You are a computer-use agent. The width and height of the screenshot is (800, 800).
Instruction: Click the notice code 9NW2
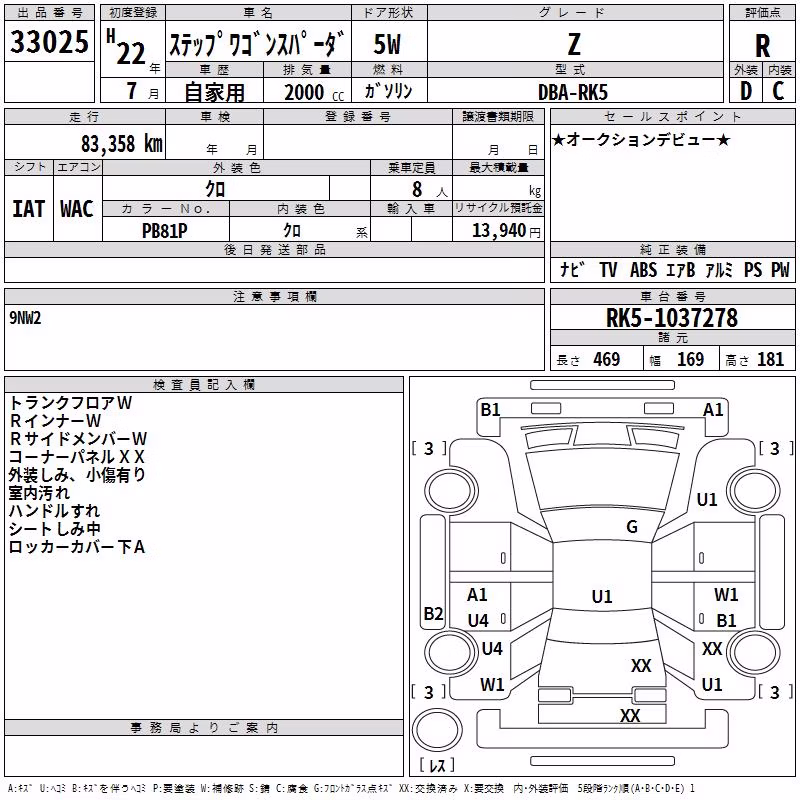(x=25, y=318)
